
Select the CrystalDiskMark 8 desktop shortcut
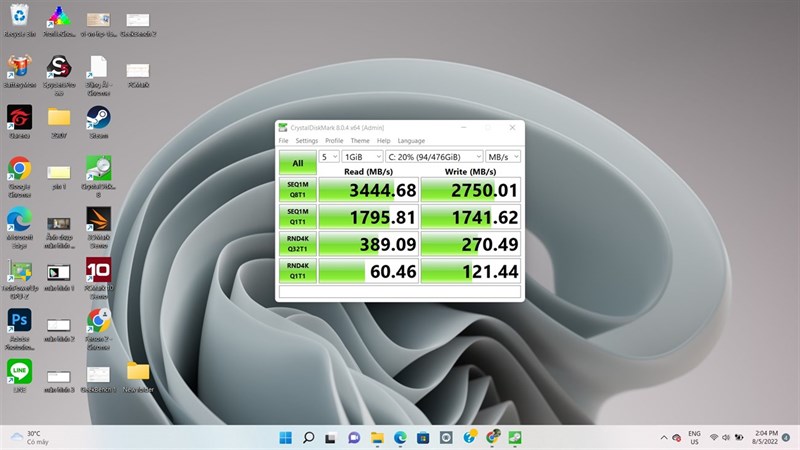98,177
